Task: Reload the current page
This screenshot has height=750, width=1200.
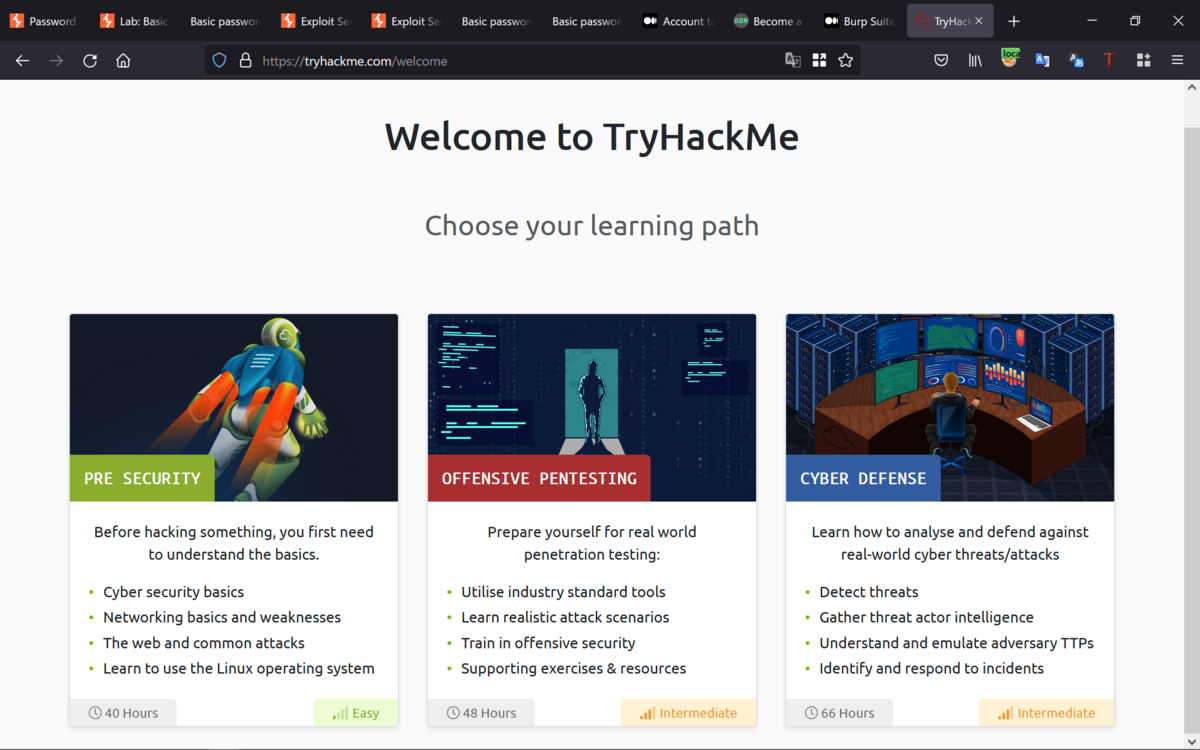Action: coord(90,61)
